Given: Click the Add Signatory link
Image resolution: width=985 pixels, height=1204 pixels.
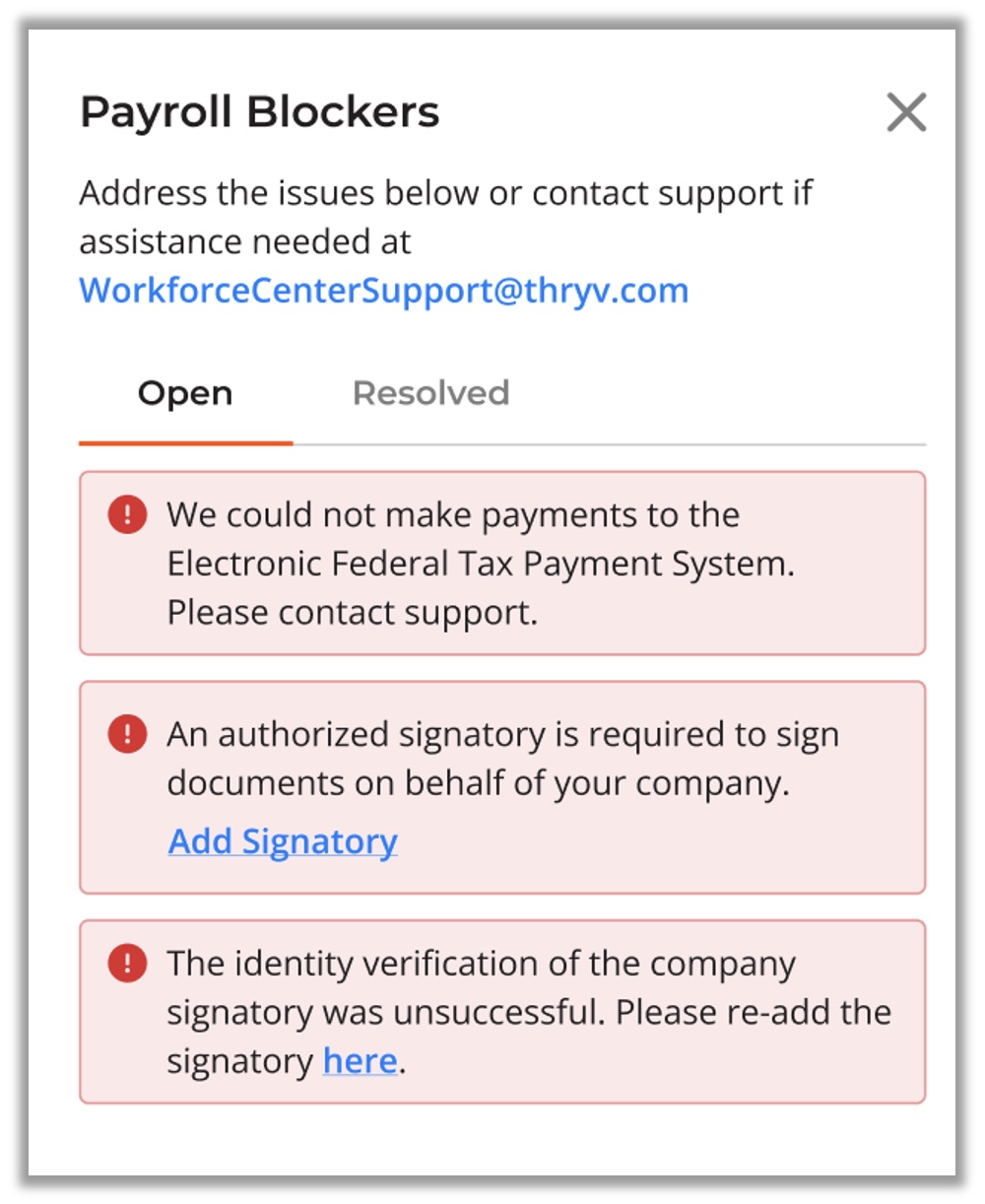Looking at the screenshot, I should point(283,841).
